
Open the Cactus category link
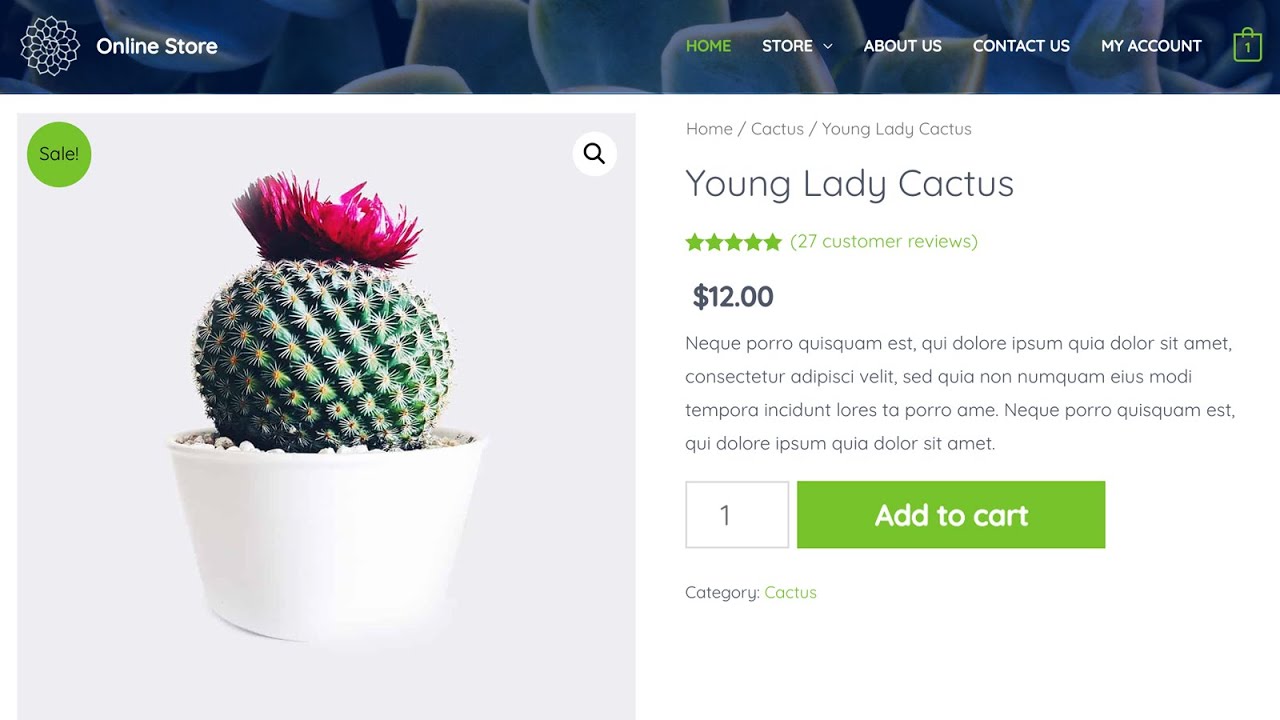[x=790, y=592]
